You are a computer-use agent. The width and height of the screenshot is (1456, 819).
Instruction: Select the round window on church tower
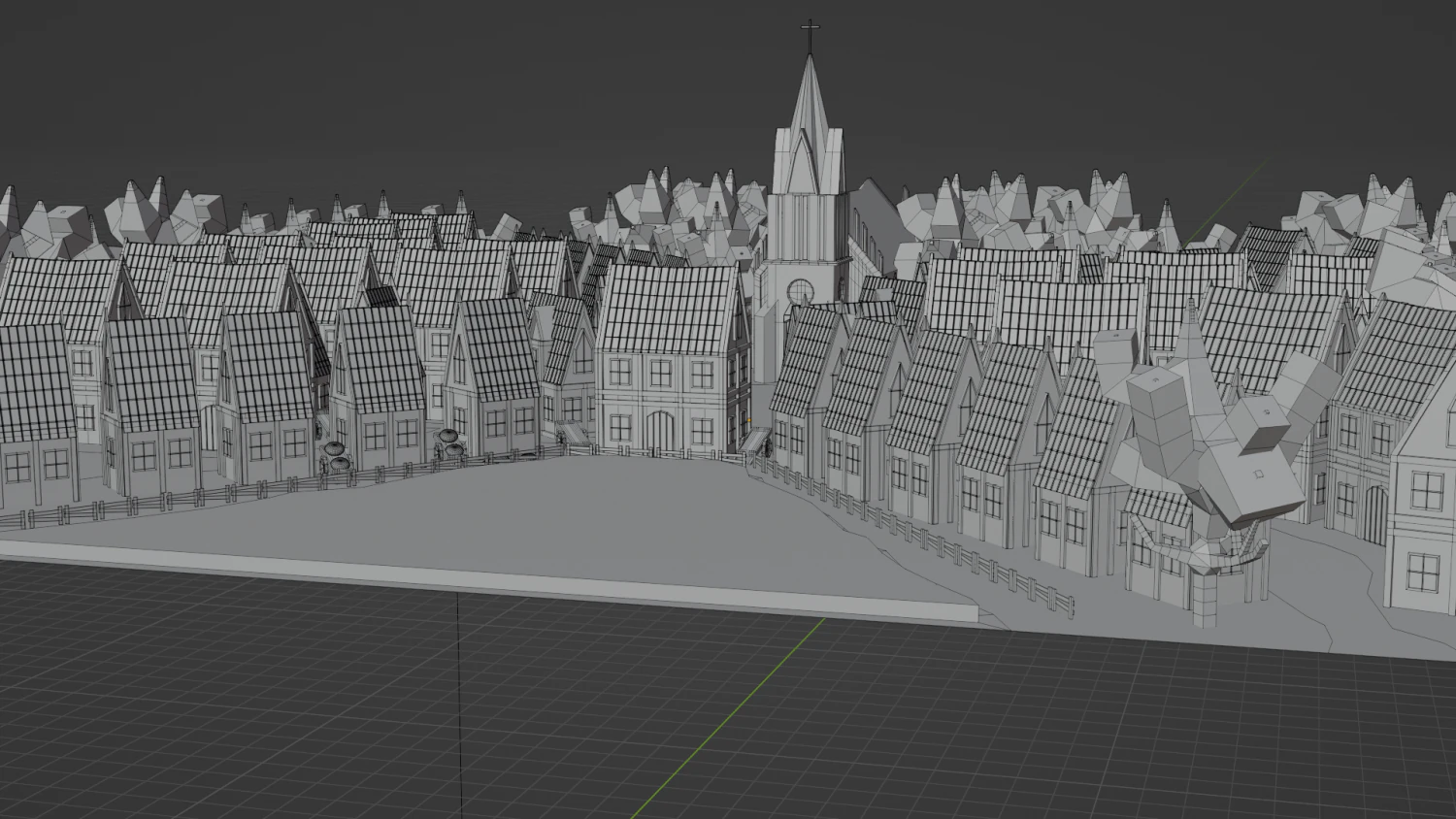coord(800,290)
